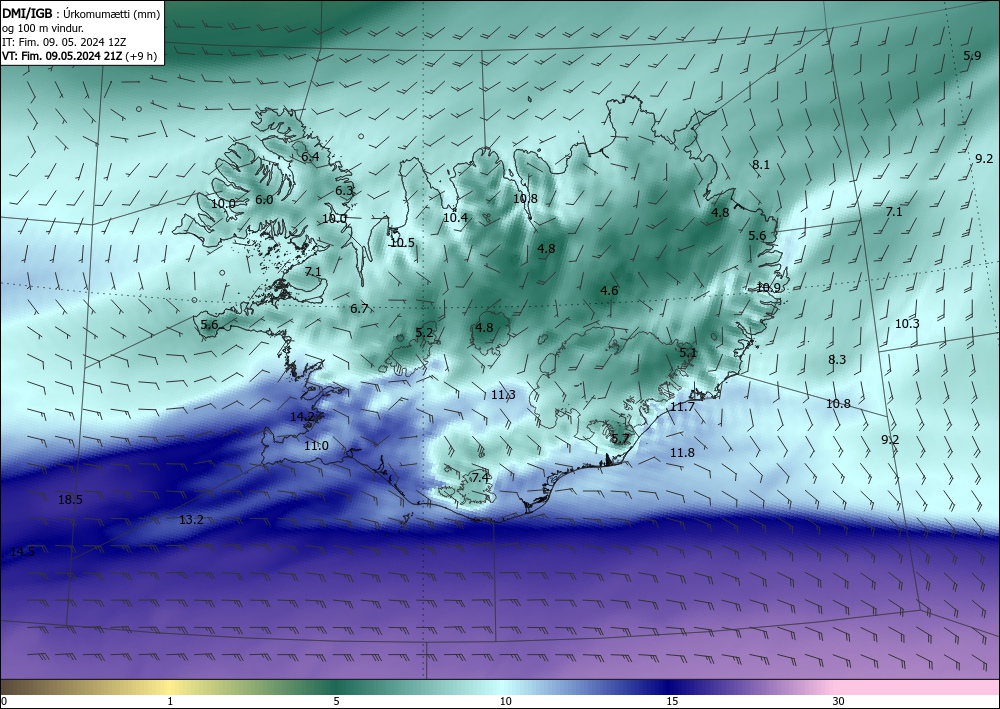Click the 10 label on the color scale
Screen dimensions: 1000x709
click(x=505, y=702)
